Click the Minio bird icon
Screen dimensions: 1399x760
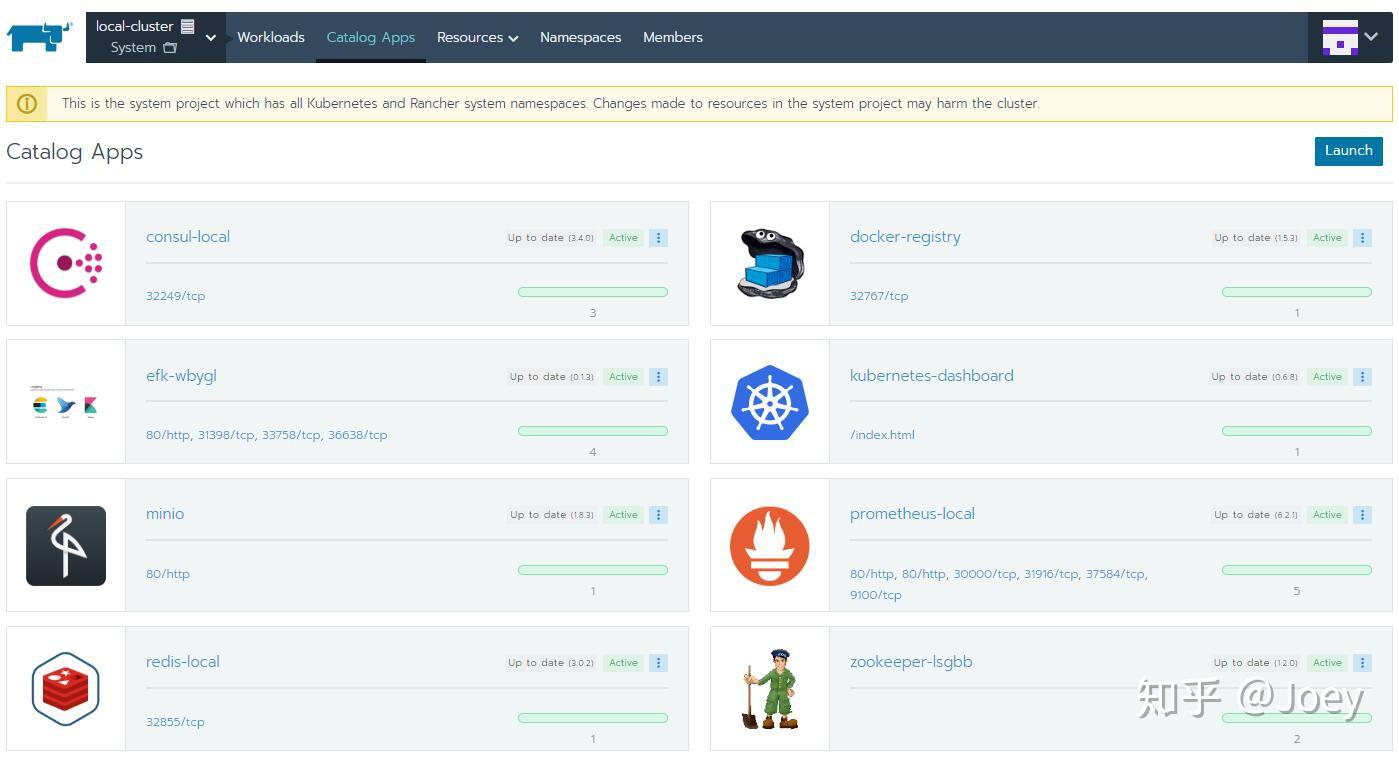coord(65,545)
